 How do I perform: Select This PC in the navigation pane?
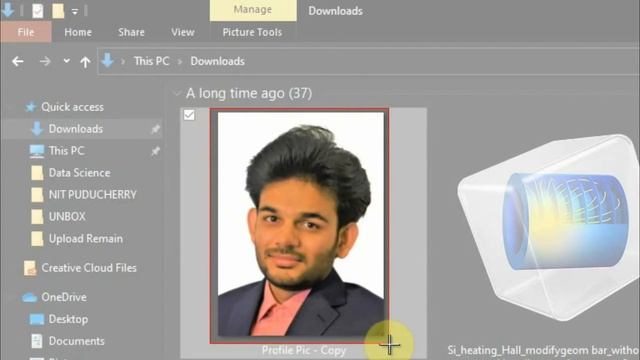[x=67, y=151]
